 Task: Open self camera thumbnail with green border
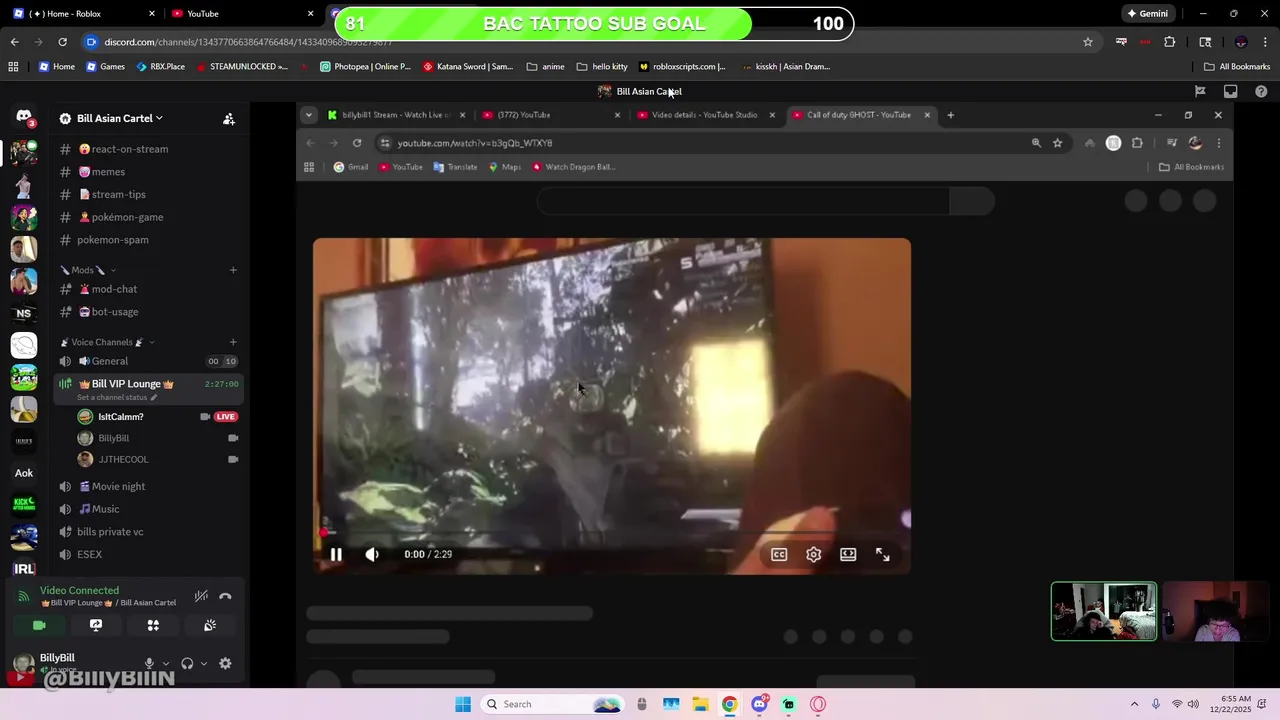pos(1104,611)
